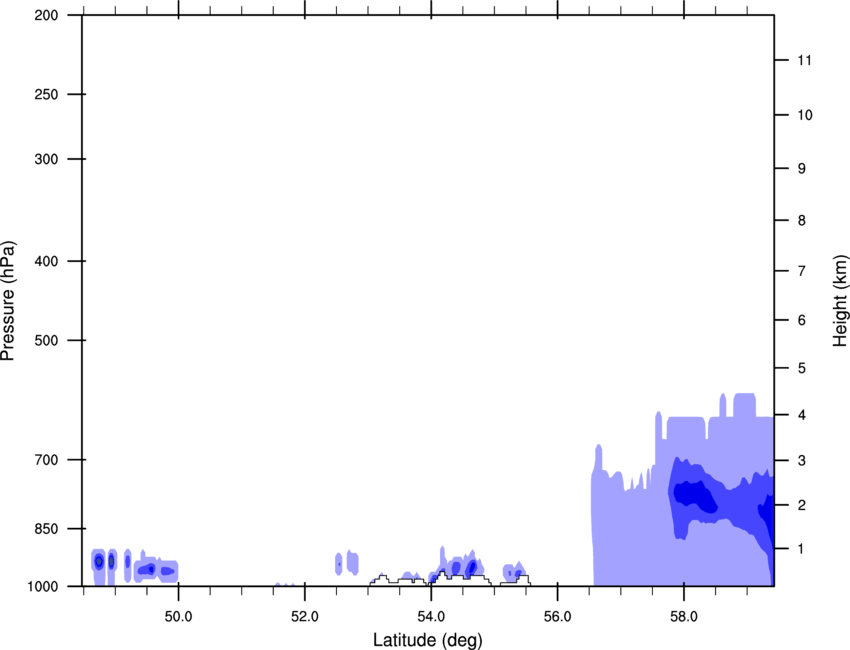Screen dimensions: 850x650
Task: Click height tick label '11'
Action: click(x=804, y=60)
